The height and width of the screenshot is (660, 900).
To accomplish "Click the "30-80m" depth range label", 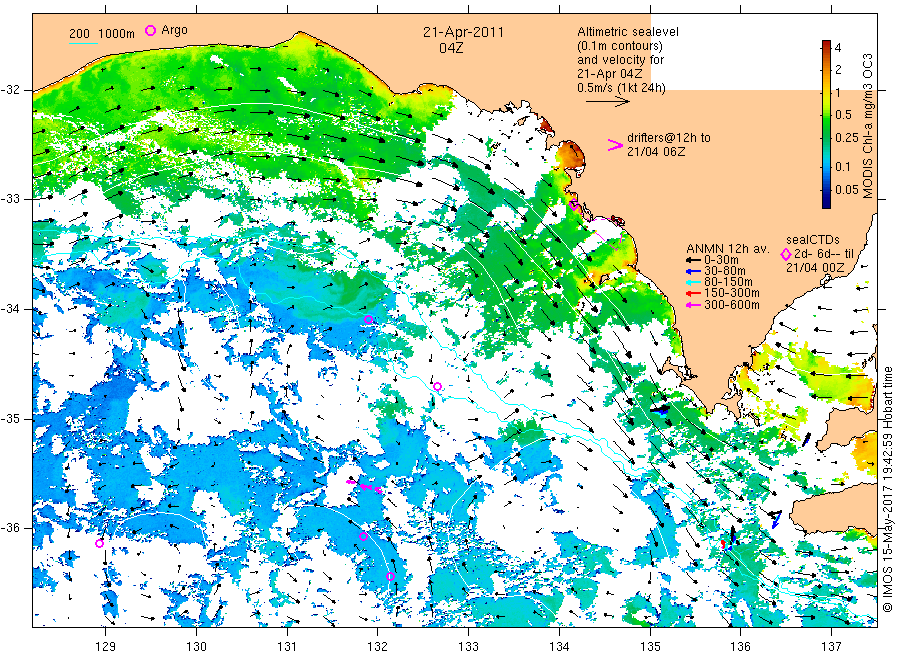I will [724, 271].
